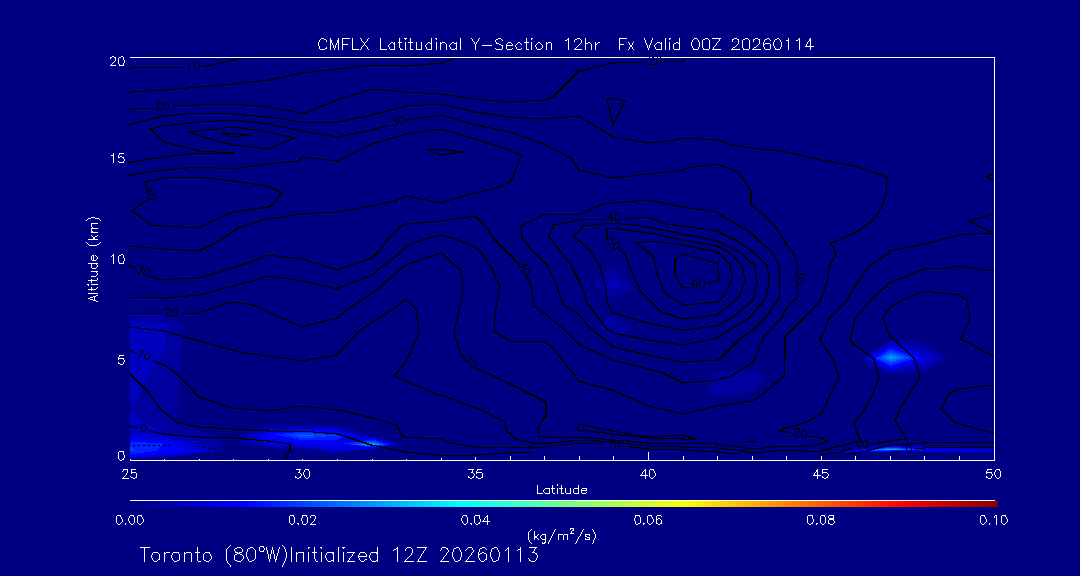Click the plot title "CMFLX Latitudinal Y-Section 12hr"

(459, 45)
